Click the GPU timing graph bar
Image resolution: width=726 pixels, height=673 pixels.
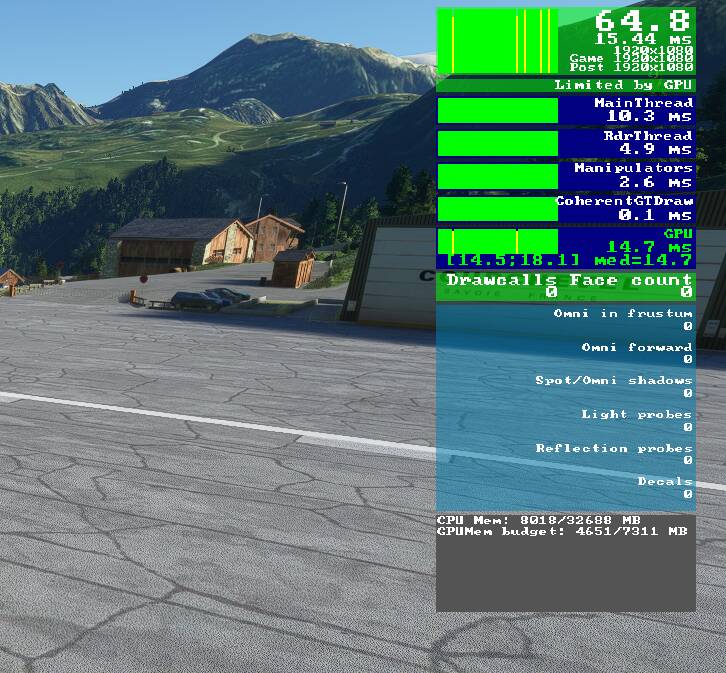[x=498, y=241]
